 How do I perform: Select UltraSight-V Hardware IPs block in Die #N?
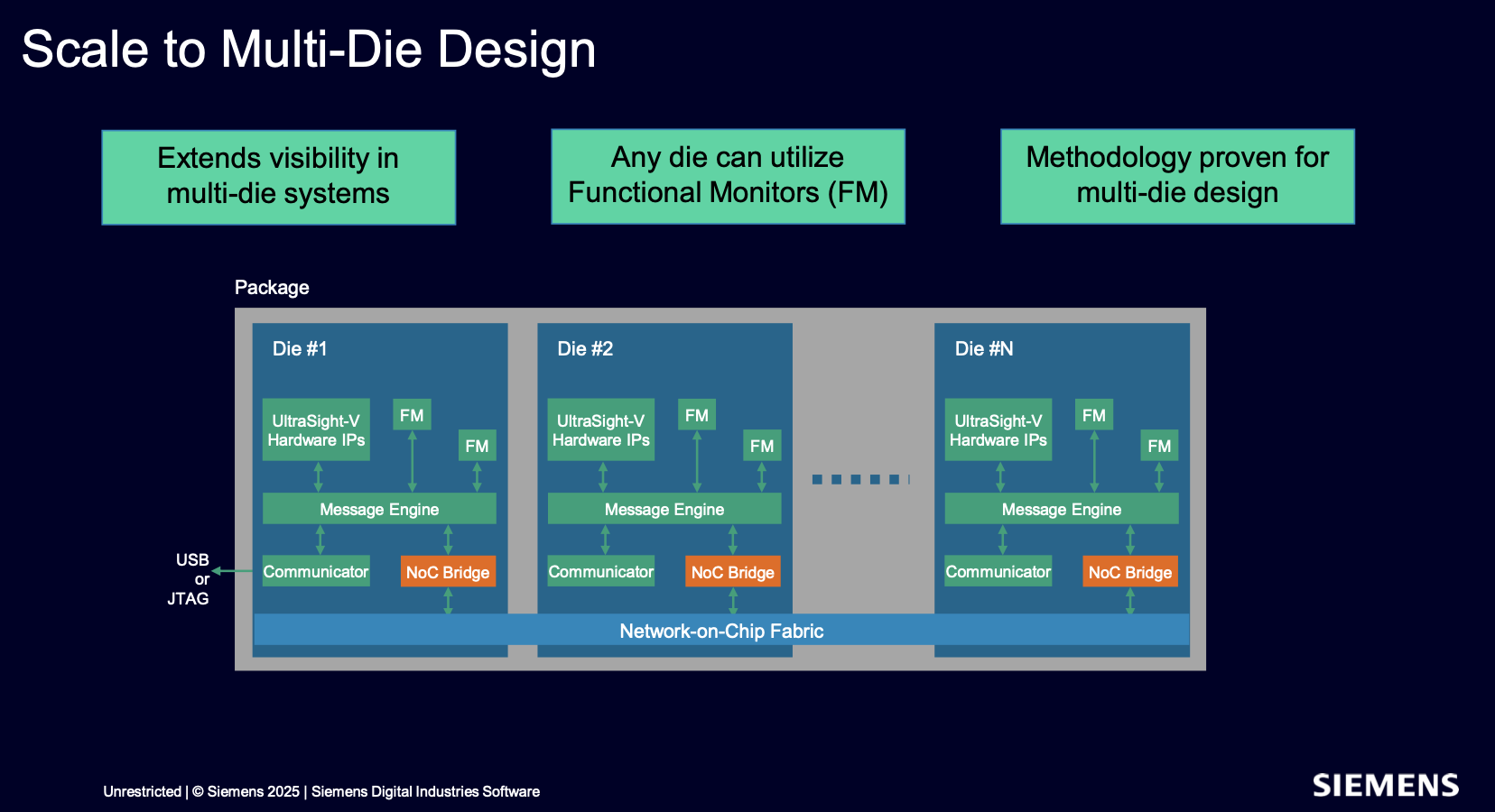pyautogui.click(x=998, y=429)
